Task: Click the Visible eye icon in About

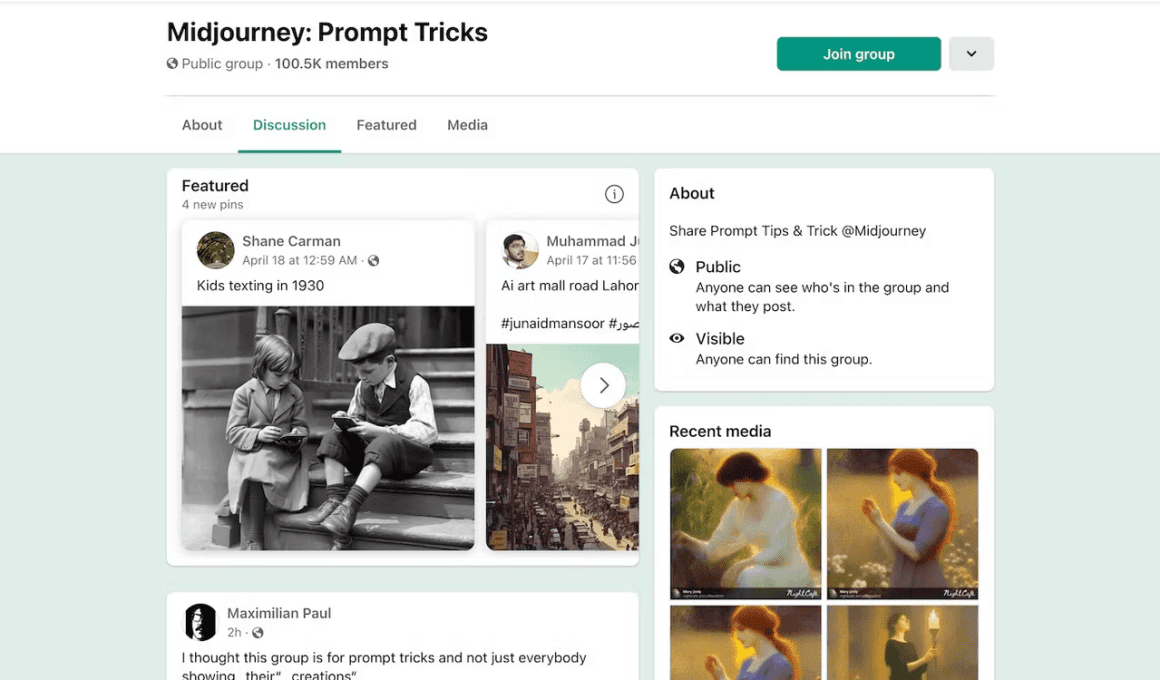Action: (x=677, y=338)
